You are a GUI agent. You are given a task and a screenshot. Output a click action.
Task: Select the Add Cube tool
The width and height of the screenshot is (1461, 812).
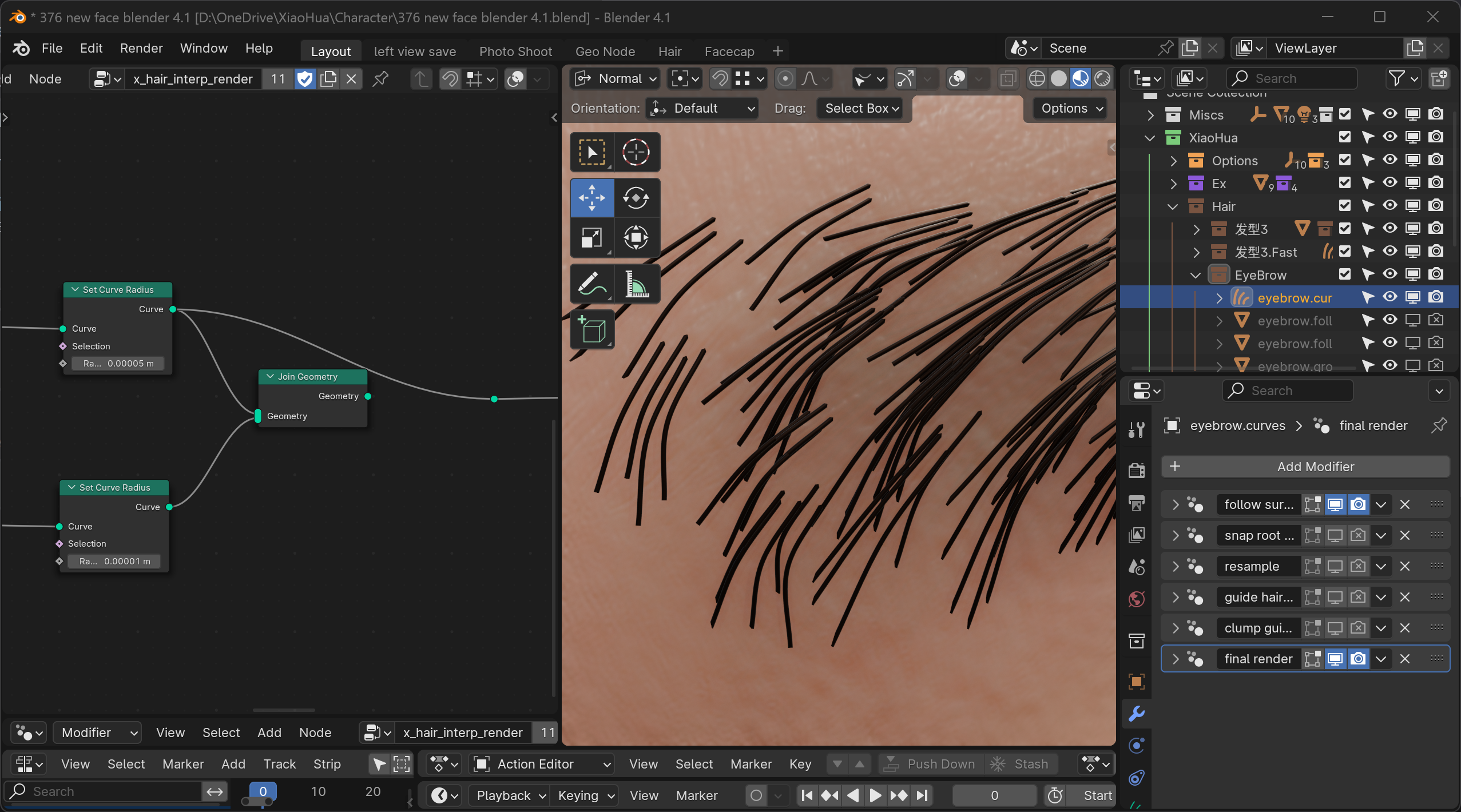pyautogui.click(x=592, y=329)
